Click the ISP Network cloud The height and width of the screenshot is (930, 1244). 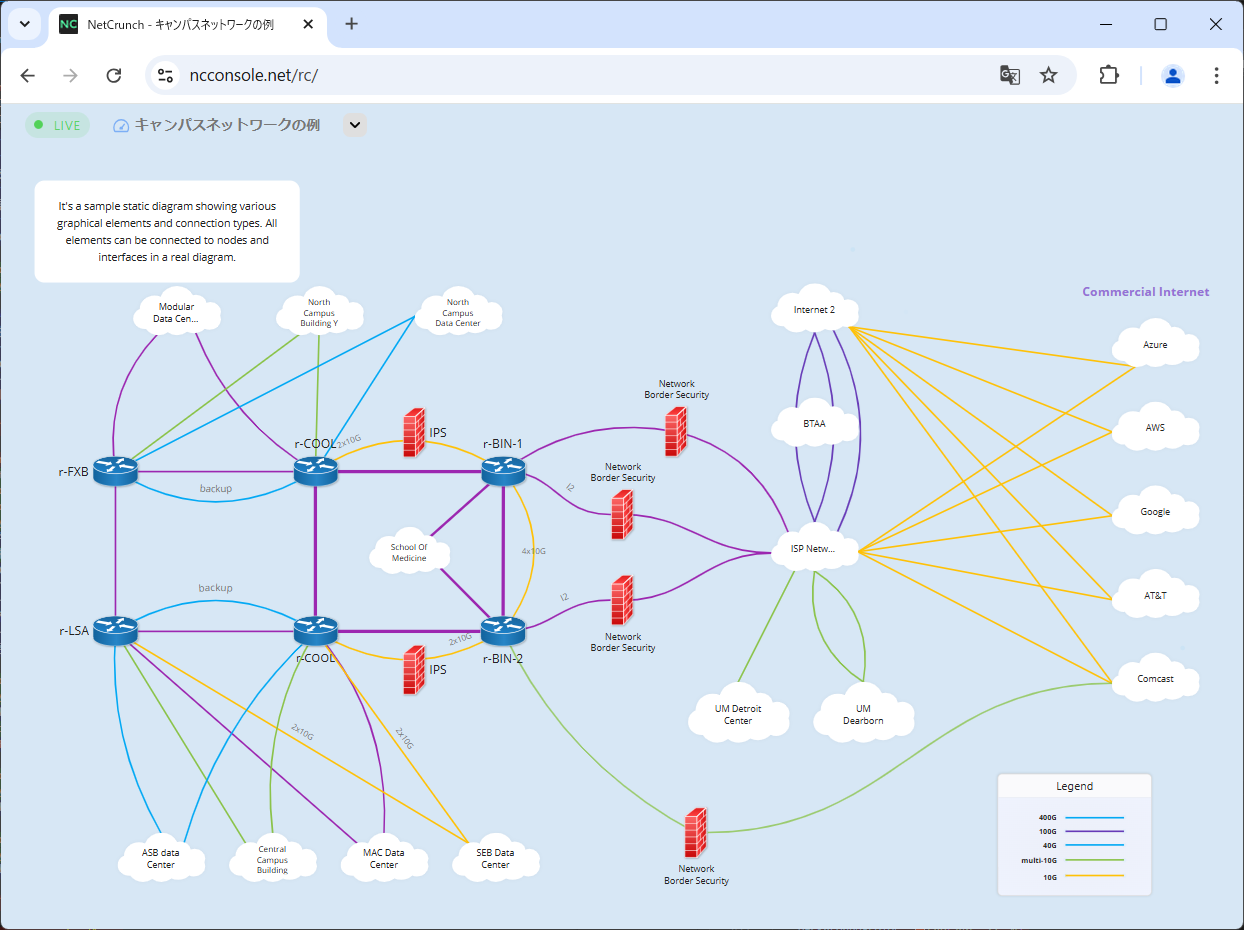click(x=815, y=548)
